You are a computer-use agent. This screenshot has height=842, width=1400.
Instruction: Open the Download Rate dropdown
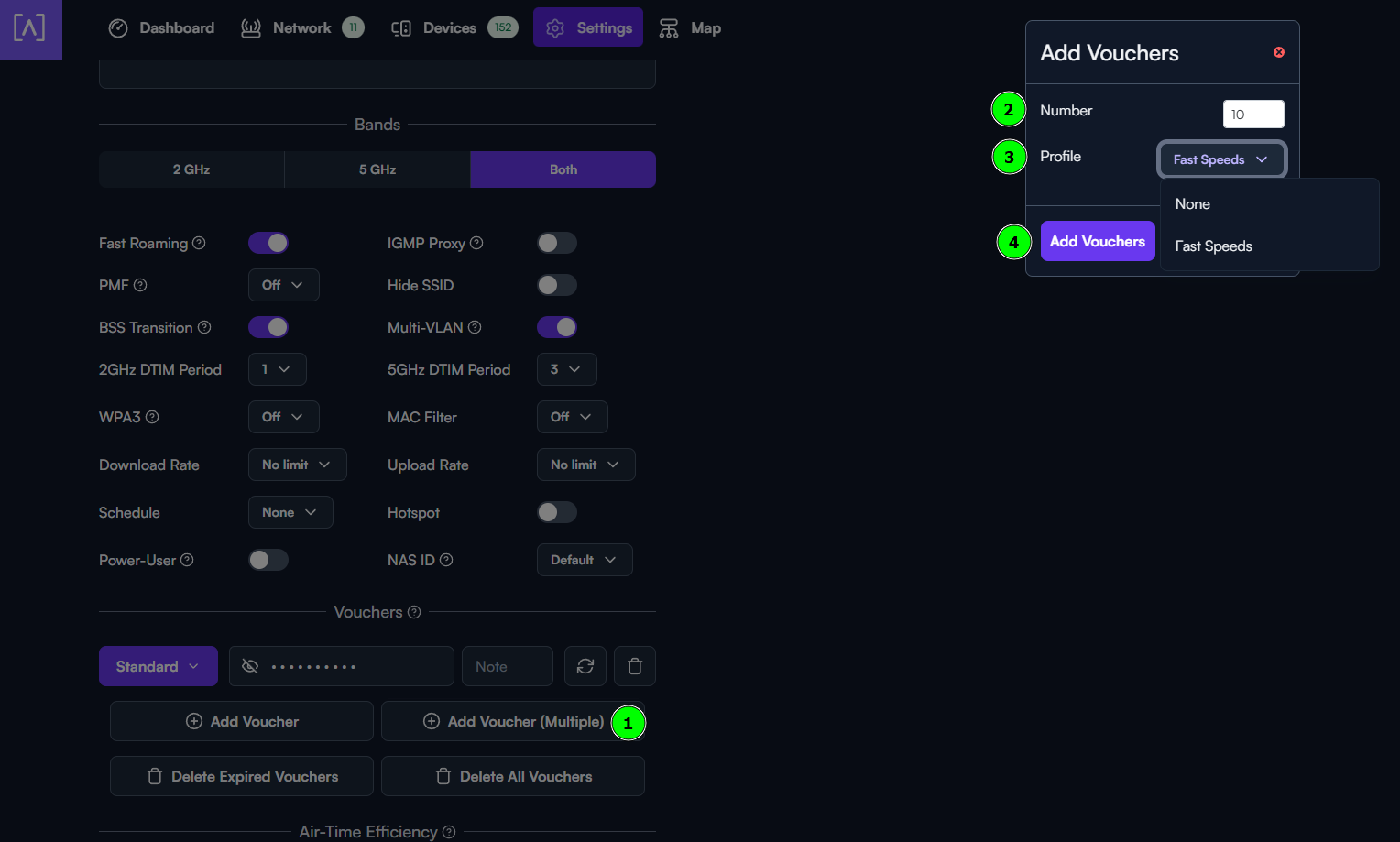pyautogui.click(x=297, y=465)
